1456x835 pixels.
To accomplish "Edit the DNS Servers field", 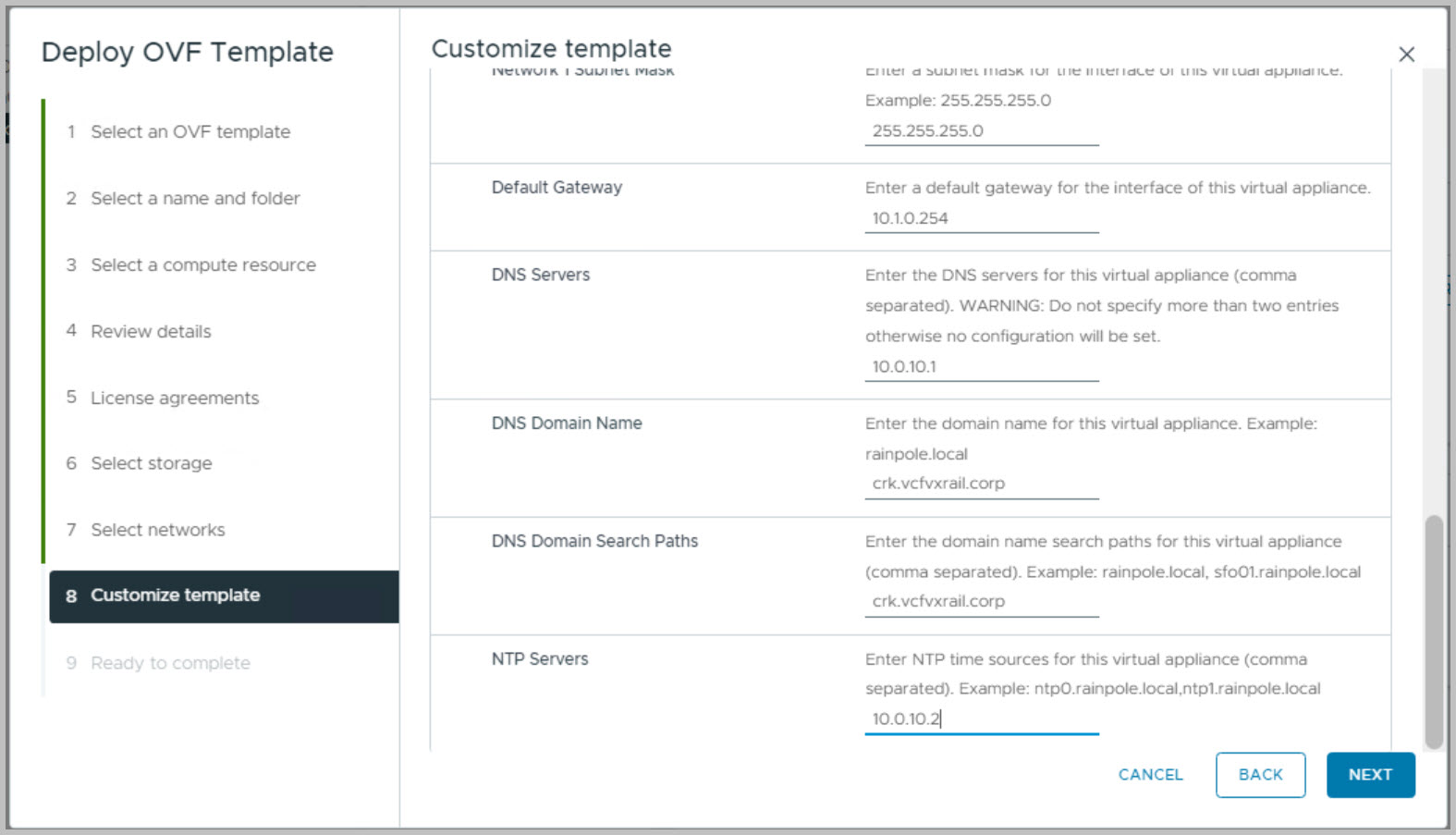I will tap(981, 367).
